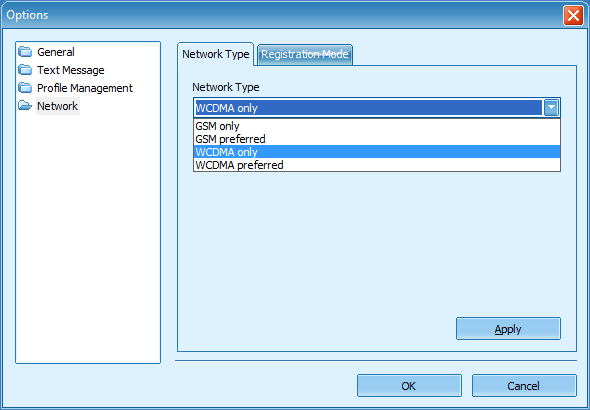Select WCDMA preferred option
Viewport: 590px width, 410px height.
tap(377, 165)
